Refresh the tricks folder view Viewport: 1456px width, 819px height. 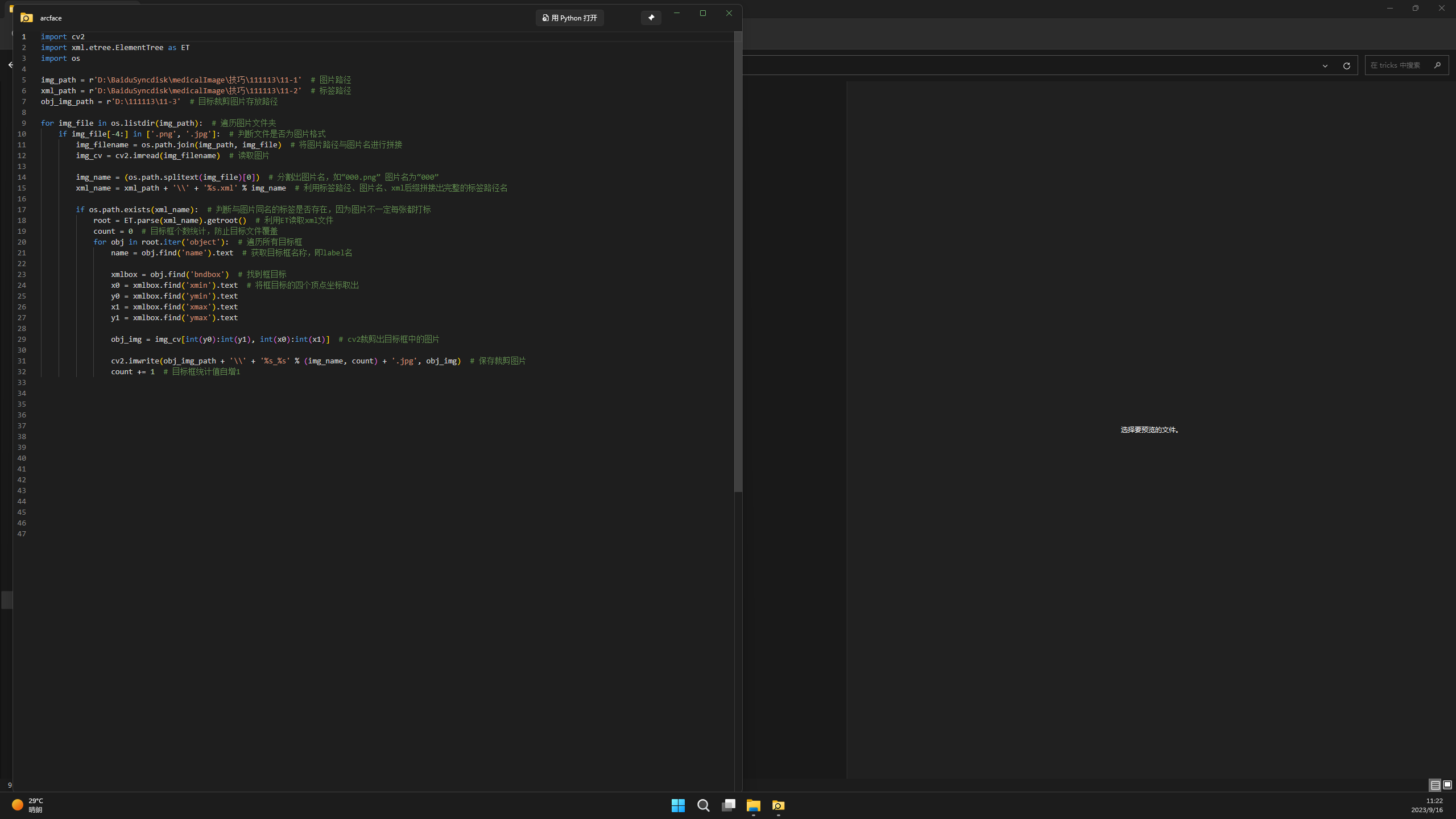[x=1346, y=65]
